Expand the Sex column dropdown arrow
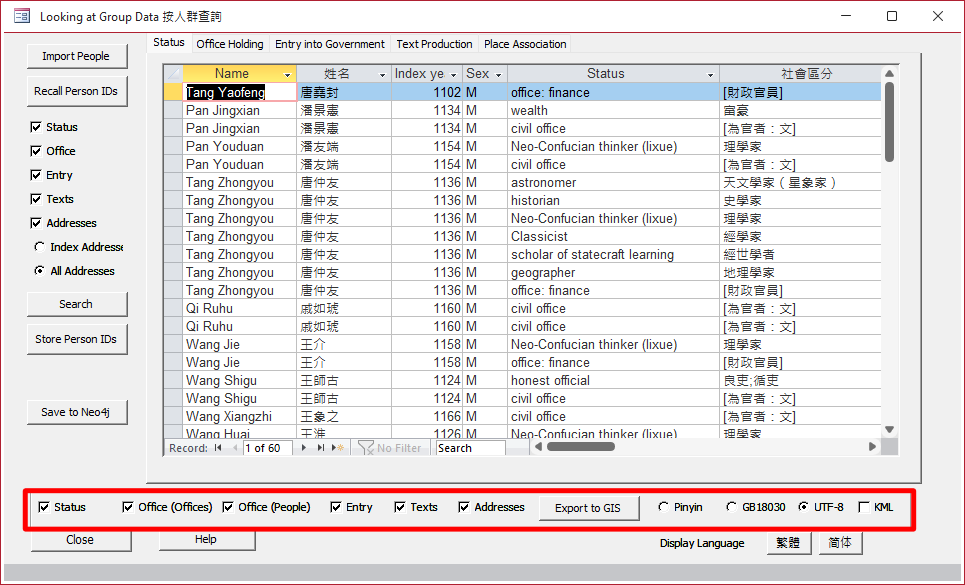 (498, 74)
